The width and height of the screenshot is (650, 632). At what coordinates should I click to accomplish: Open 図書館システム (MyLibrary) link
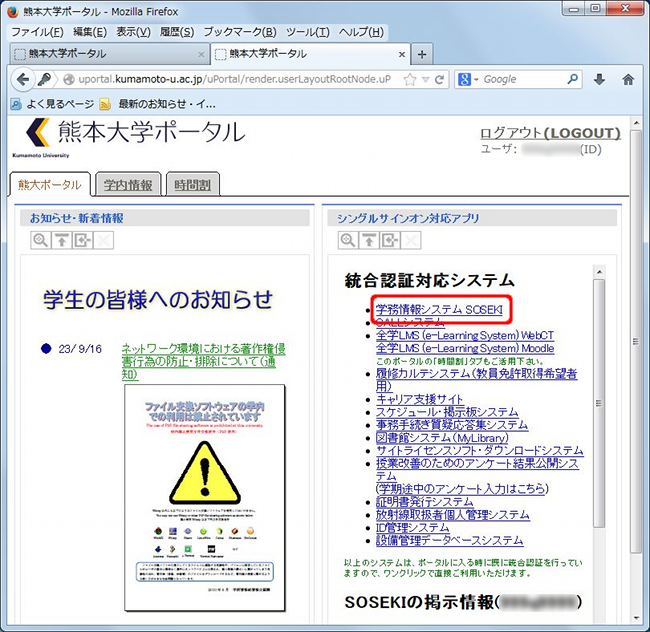pos(442,438)
